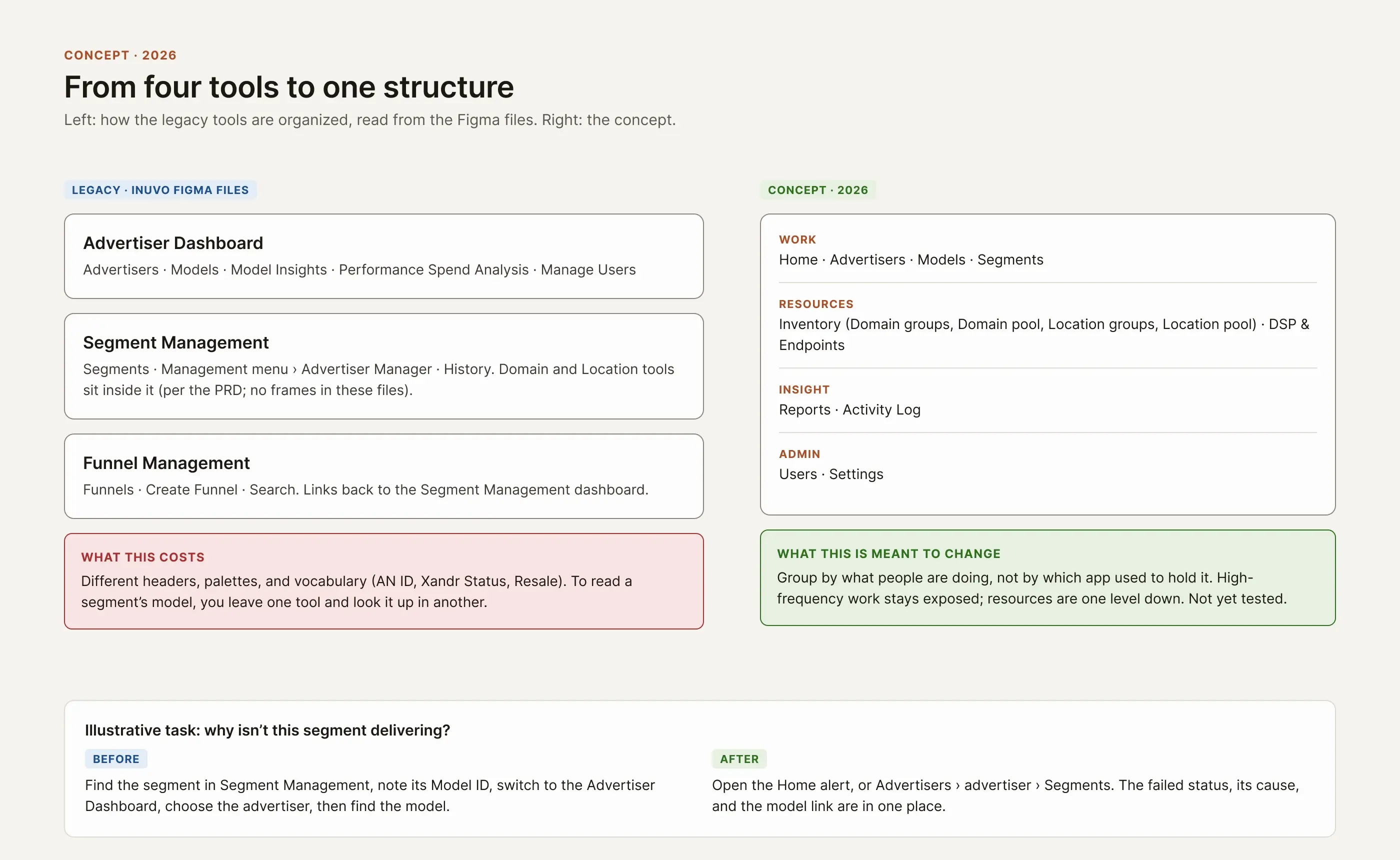Click the BEFORE badge
The height and width of the screenshot is (860, 1400).
tap(116, 759)
